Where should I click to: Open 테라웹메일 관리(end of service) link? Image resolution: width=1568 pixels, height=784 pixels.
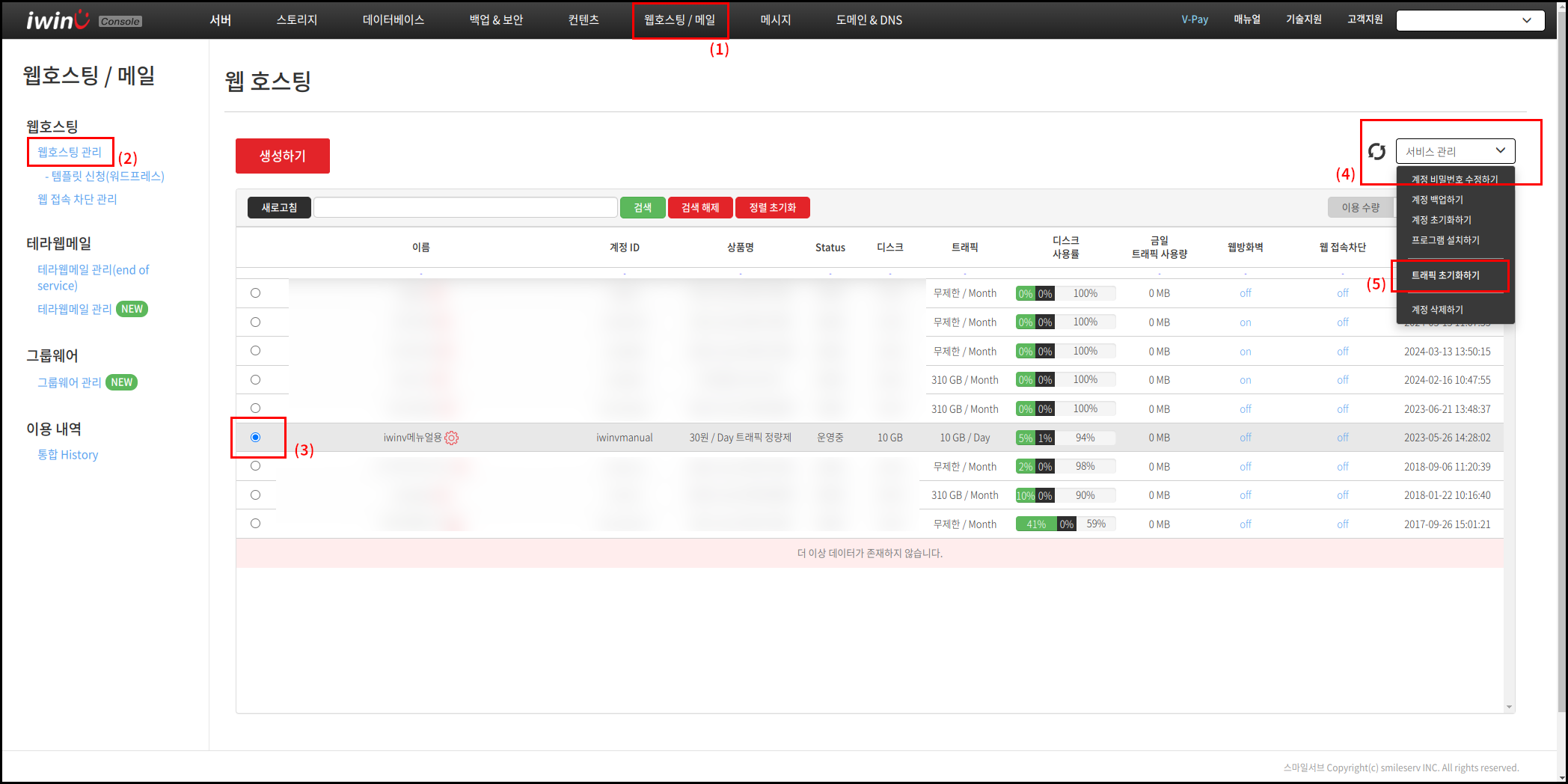click(94, 278)
